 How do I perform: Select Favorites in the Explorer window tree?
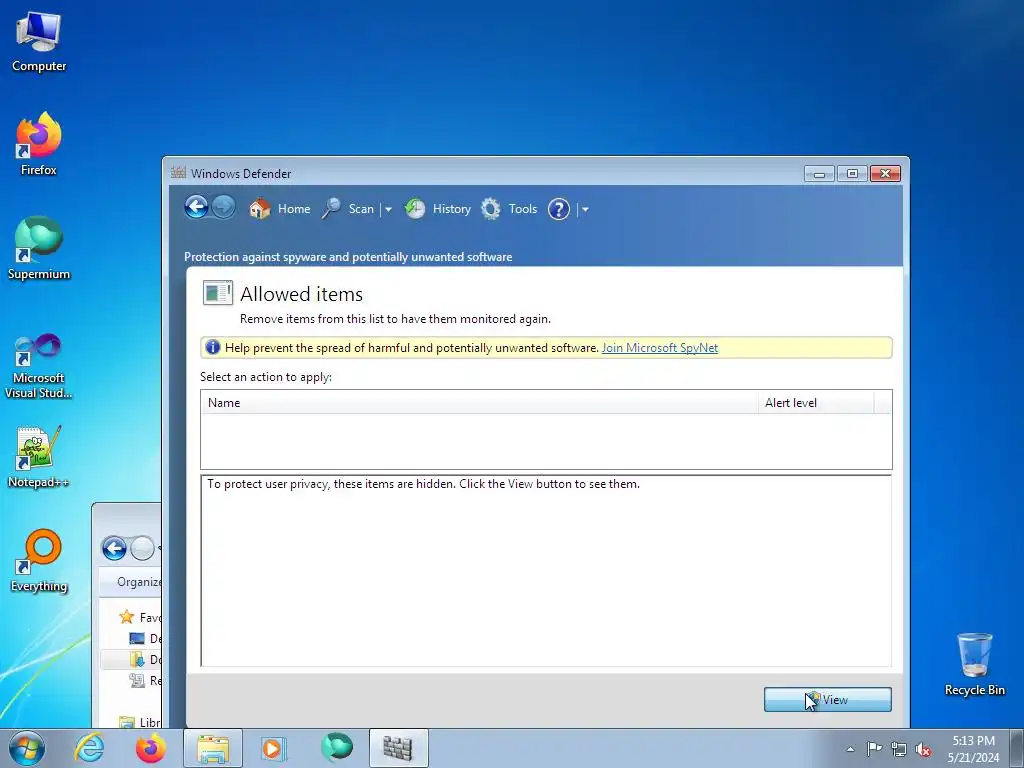coord(141,617)
